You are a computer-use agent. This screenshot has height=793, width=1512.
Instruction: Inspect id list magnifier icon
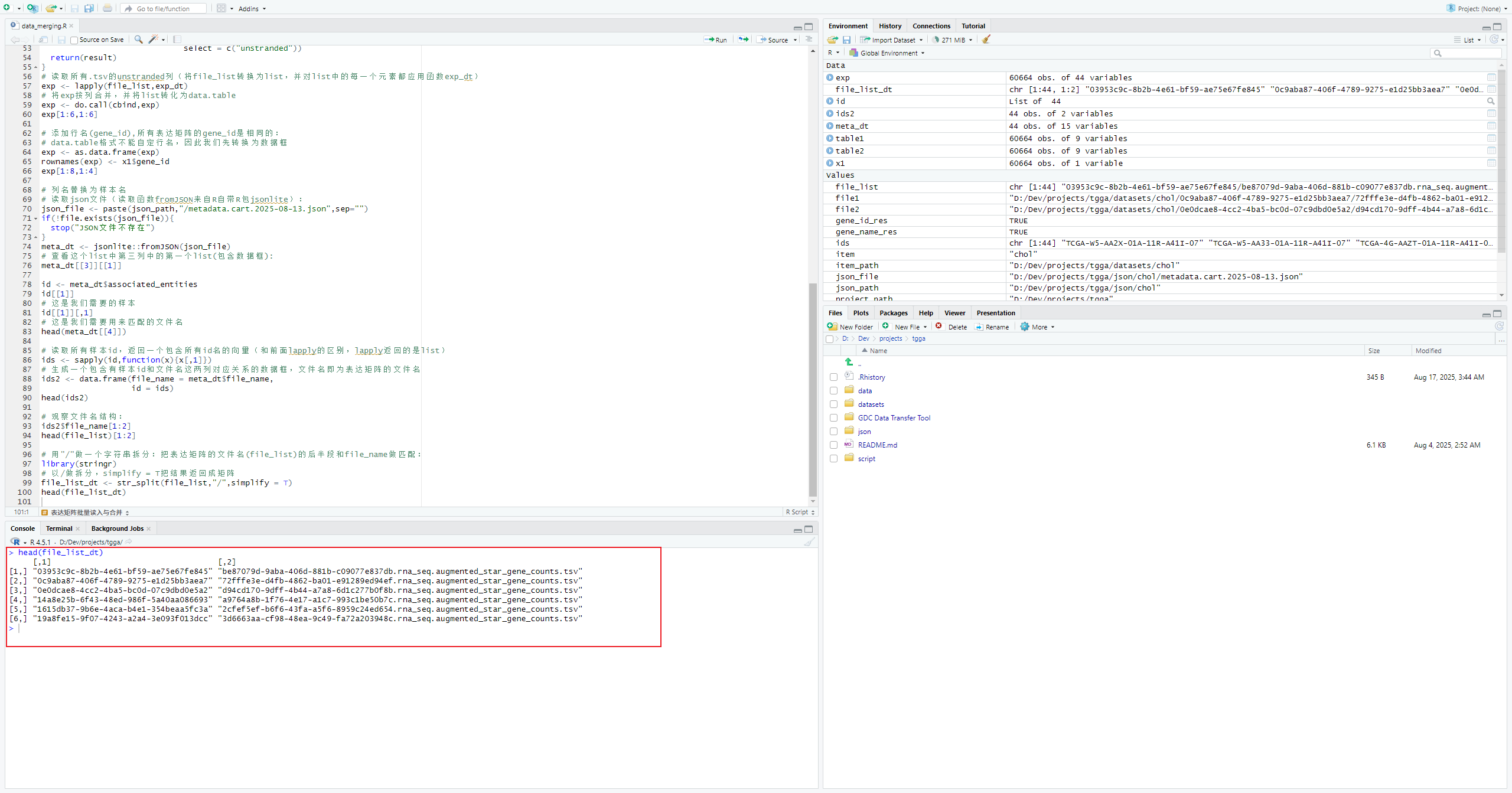point(1491,101)
